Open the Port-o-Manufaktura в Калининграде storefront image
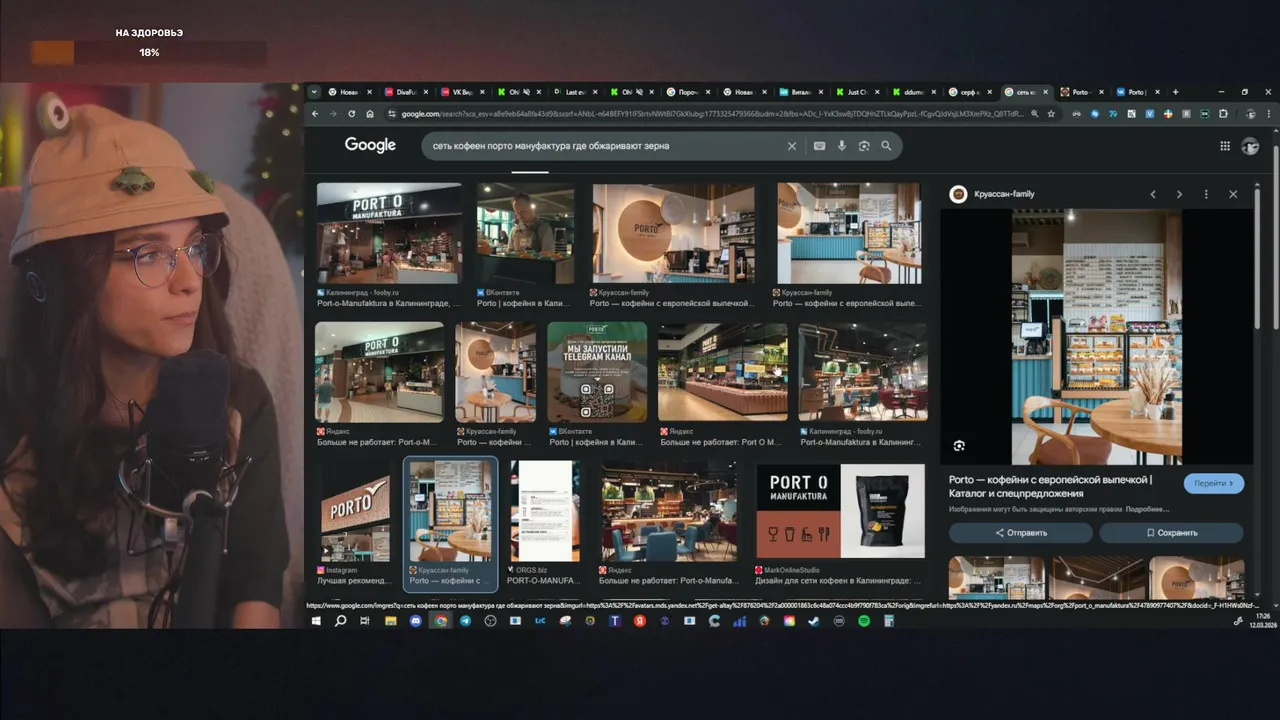Viewport: 1280px width, 720px height. click(389, 233)
